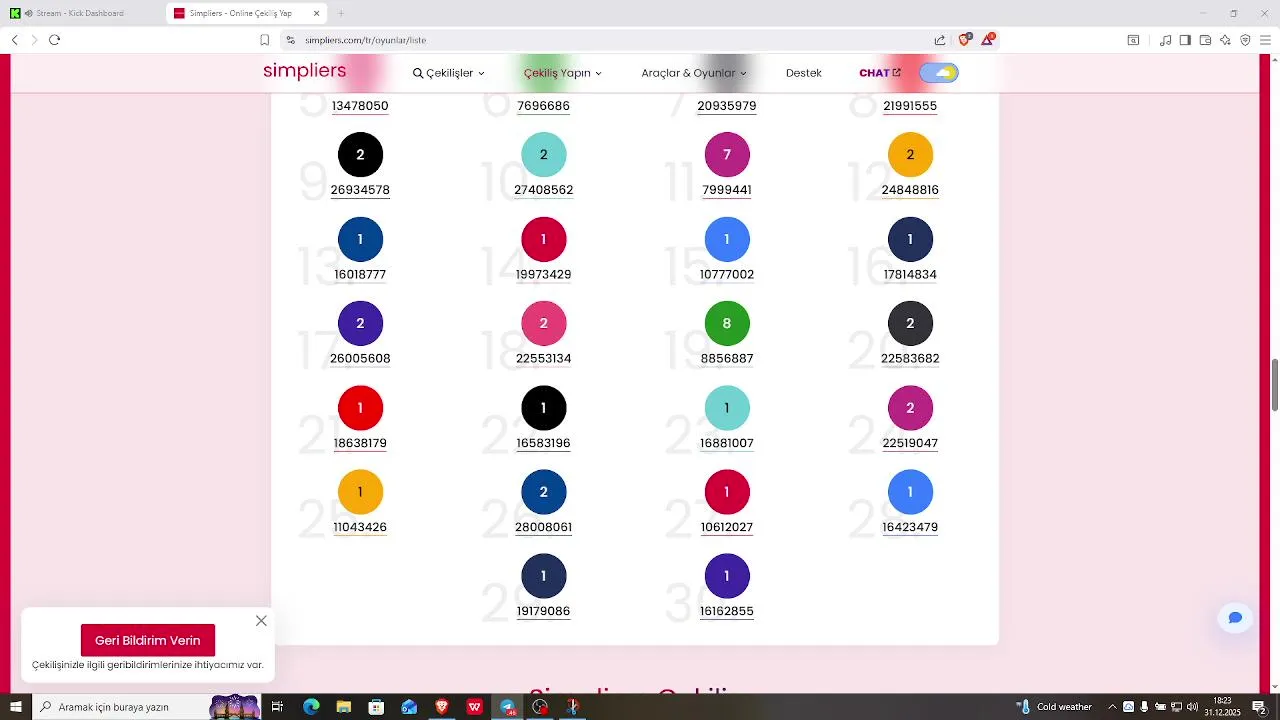
Task: Open the link 26934578
Action: tap(360, 190)
